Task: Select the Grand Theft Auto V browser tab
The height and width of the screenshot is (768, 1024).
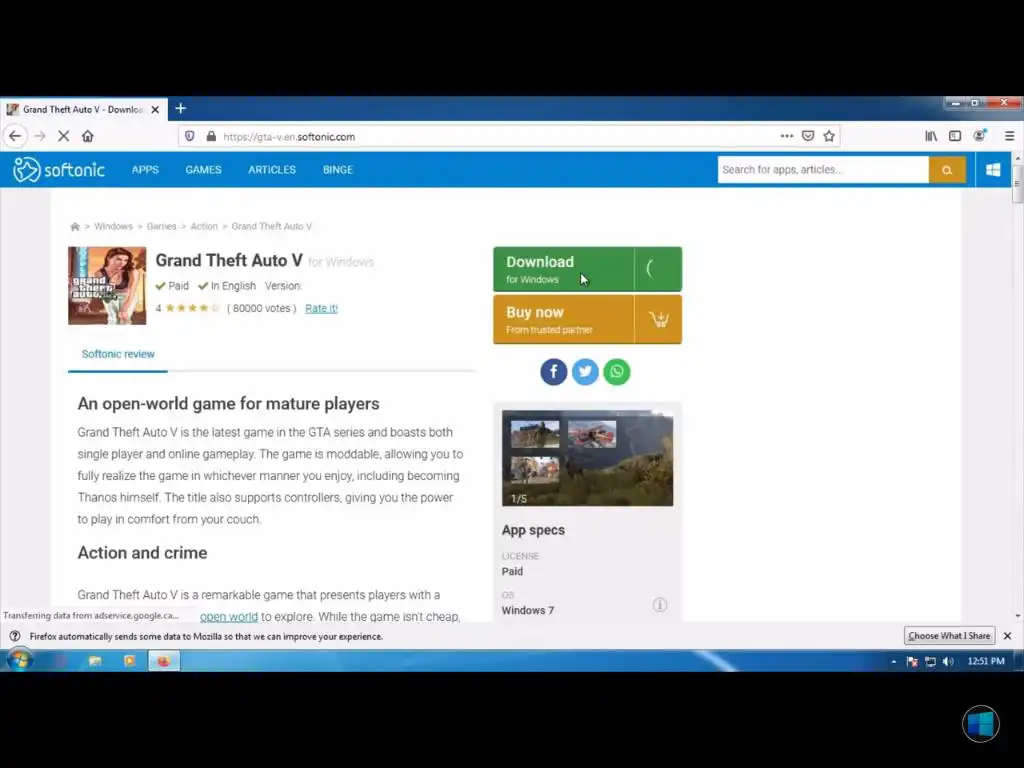Action: [x=84, y=109]
